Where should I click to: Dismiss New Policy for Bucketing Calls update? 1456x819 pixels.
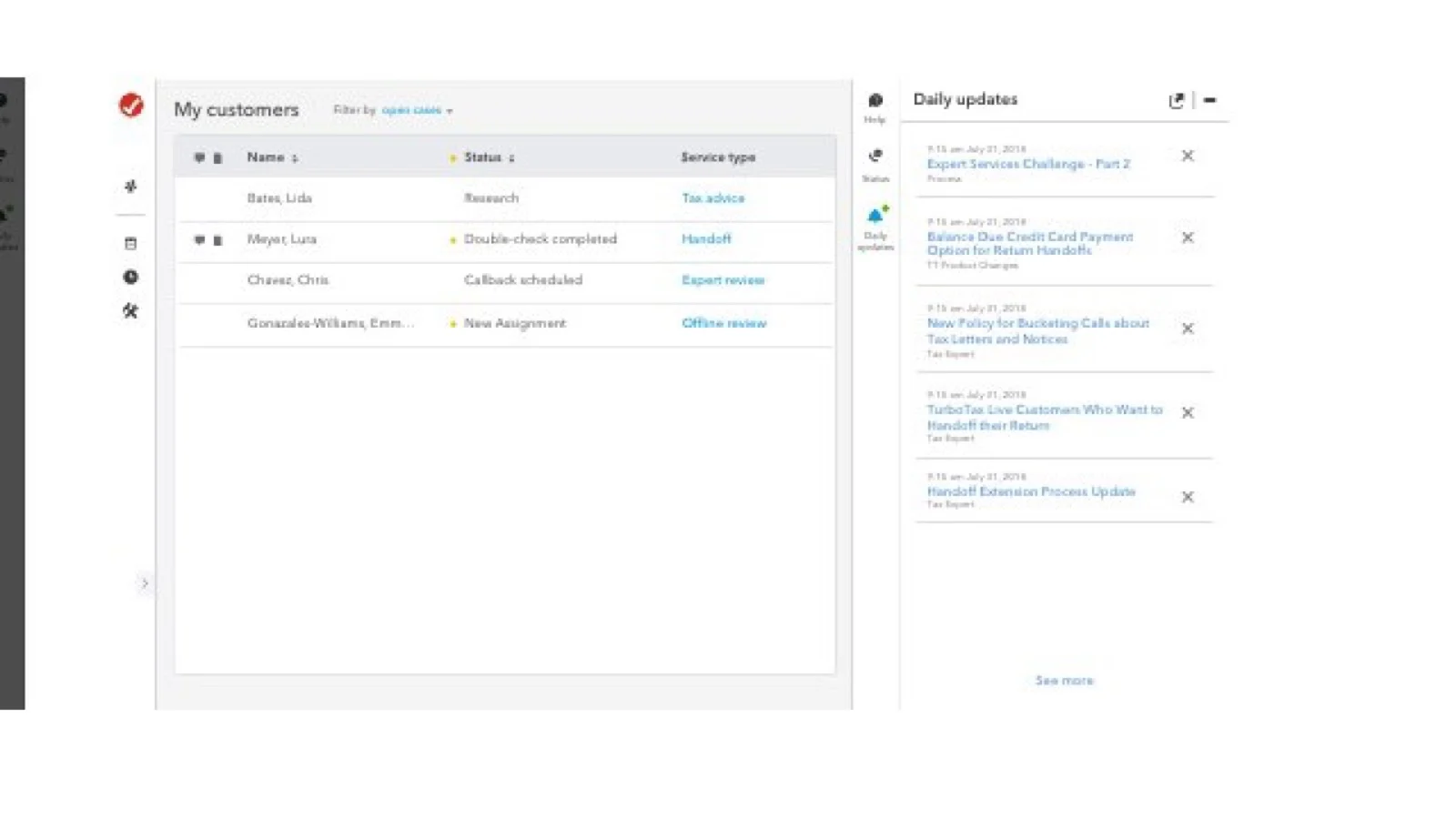coord(1188,329)
